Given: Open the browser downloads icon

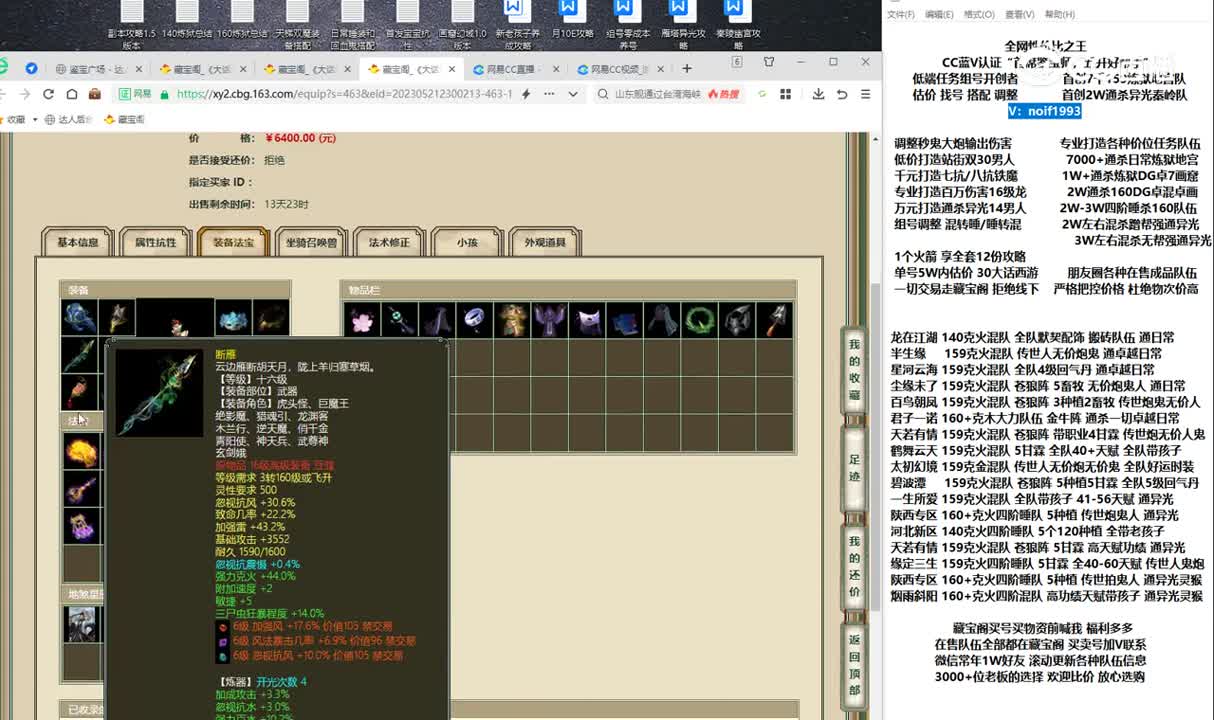Looking at the screenshot, I should coord(818,94).
